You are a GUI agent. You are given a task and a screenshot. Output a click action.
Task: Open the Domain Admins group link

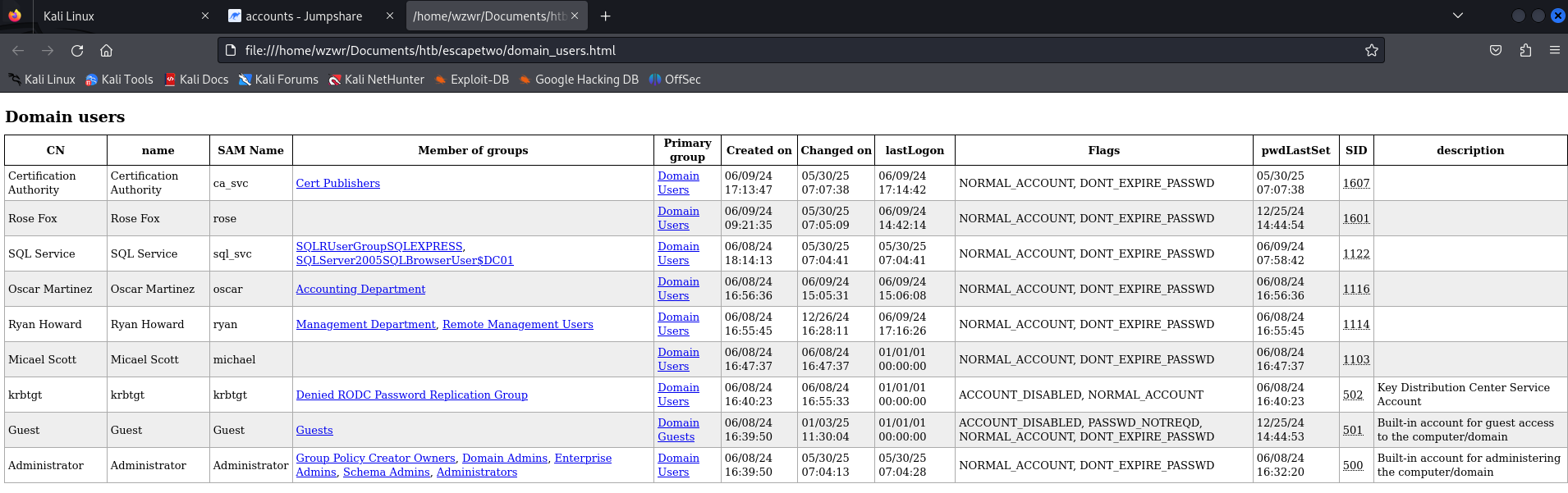pyautogui.click(x=504, y=458)
